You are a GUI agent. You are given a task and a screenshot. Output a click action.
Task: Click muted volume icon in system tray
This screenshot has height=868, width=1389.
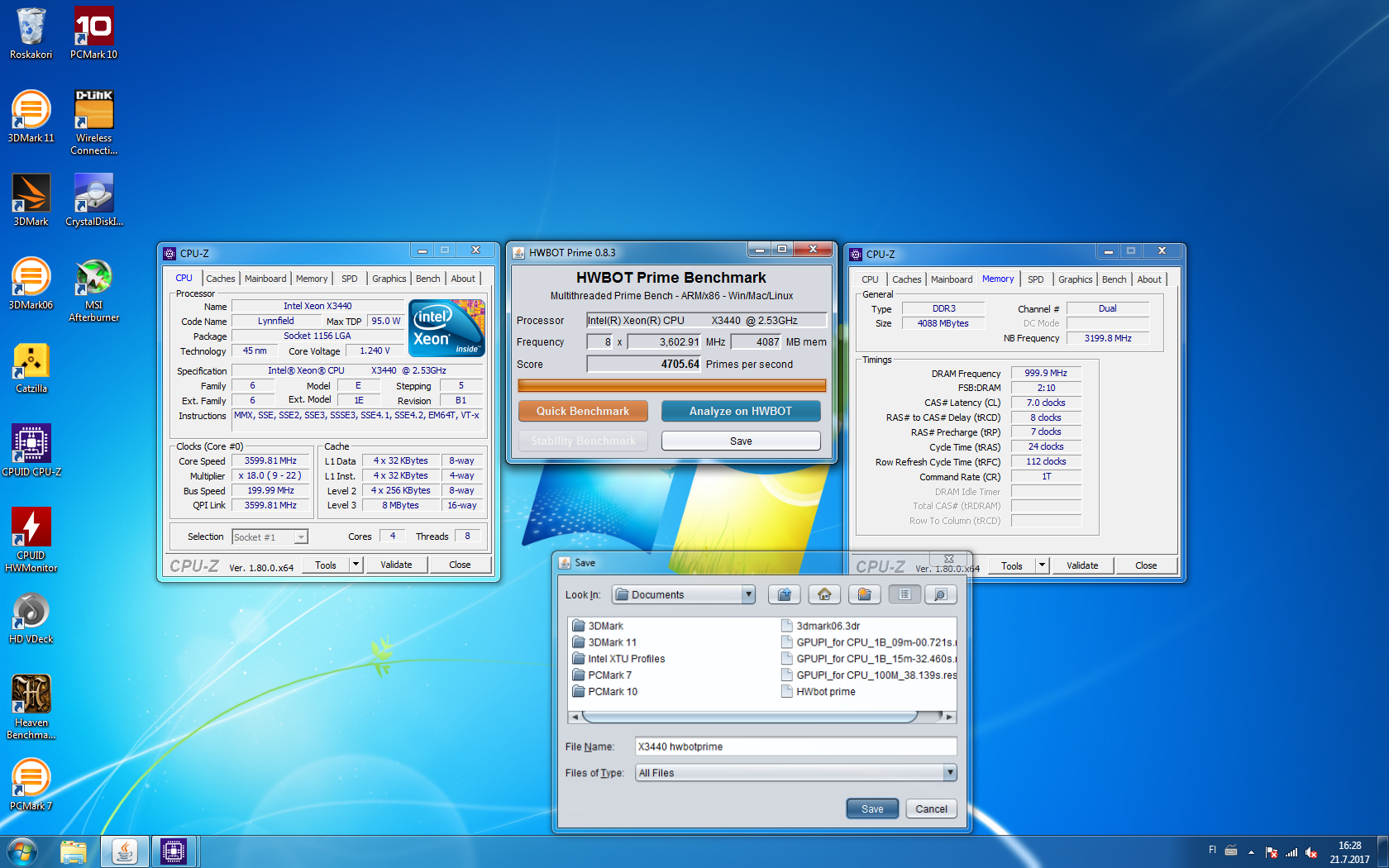pos(1311,852)
